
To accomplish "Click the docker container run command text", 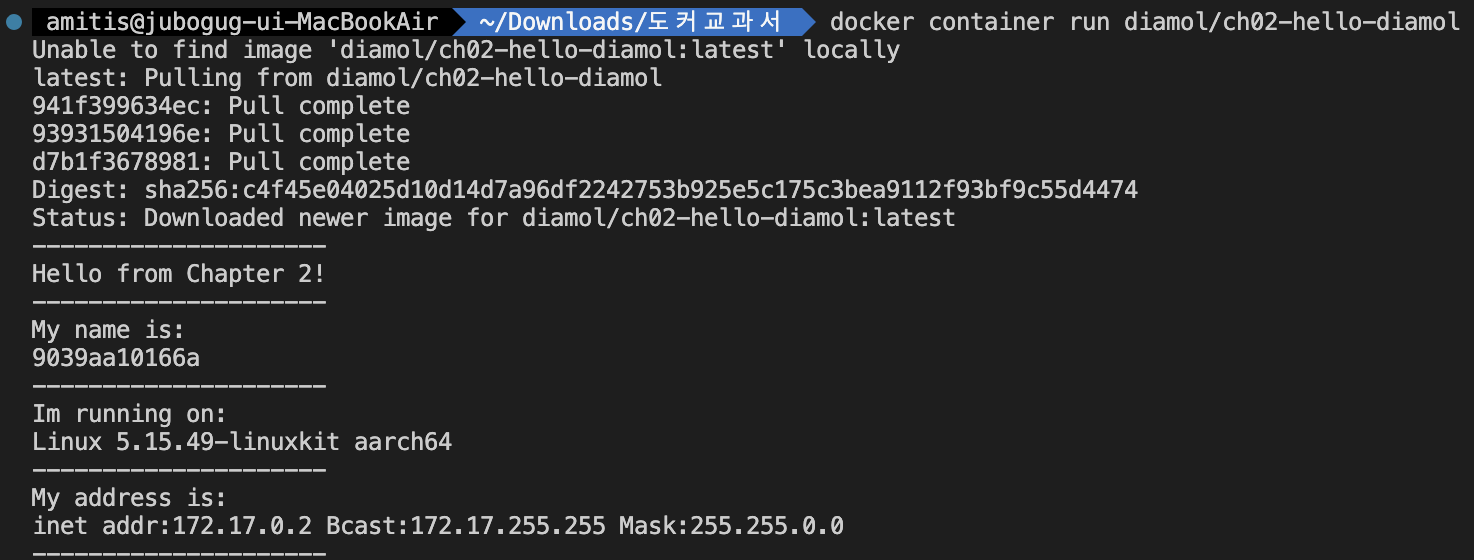I will point(1145,21).
